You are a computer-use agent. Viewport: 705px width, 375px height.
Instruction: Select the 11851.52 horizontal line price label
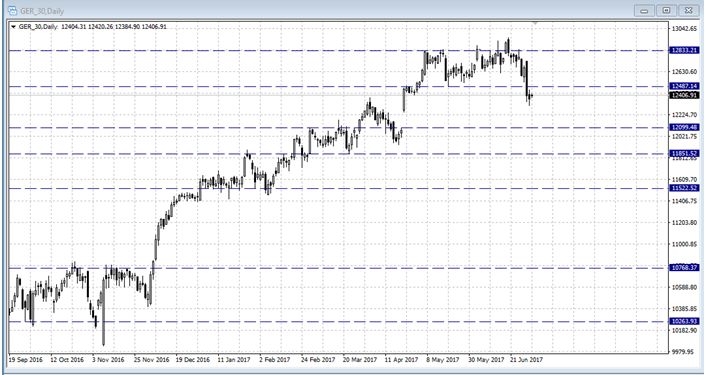pos(684,153)
